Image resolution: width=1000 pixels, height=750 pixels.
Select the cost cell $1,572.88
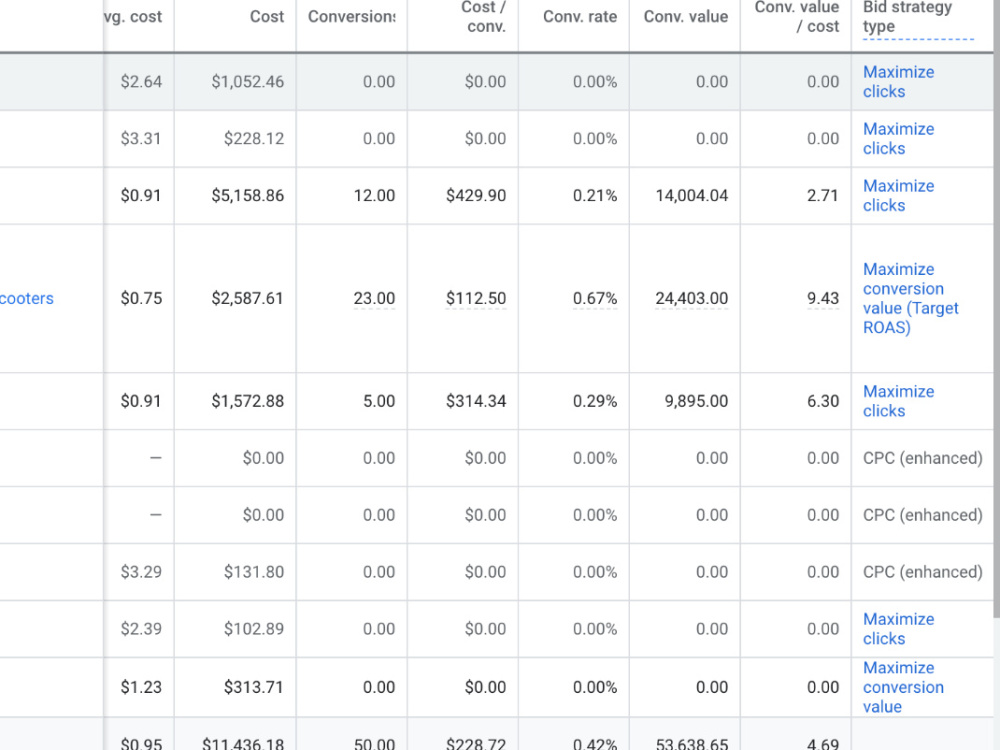point(247,401)
